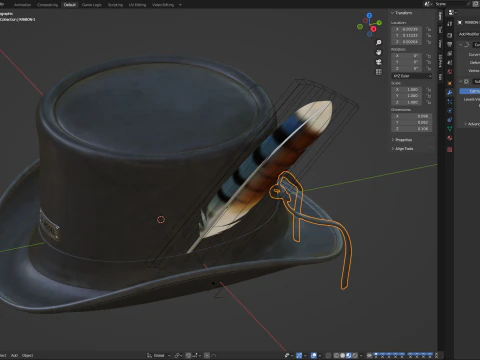Open the Render properties tab icon

pyautogui.click(x=450, y=35)
